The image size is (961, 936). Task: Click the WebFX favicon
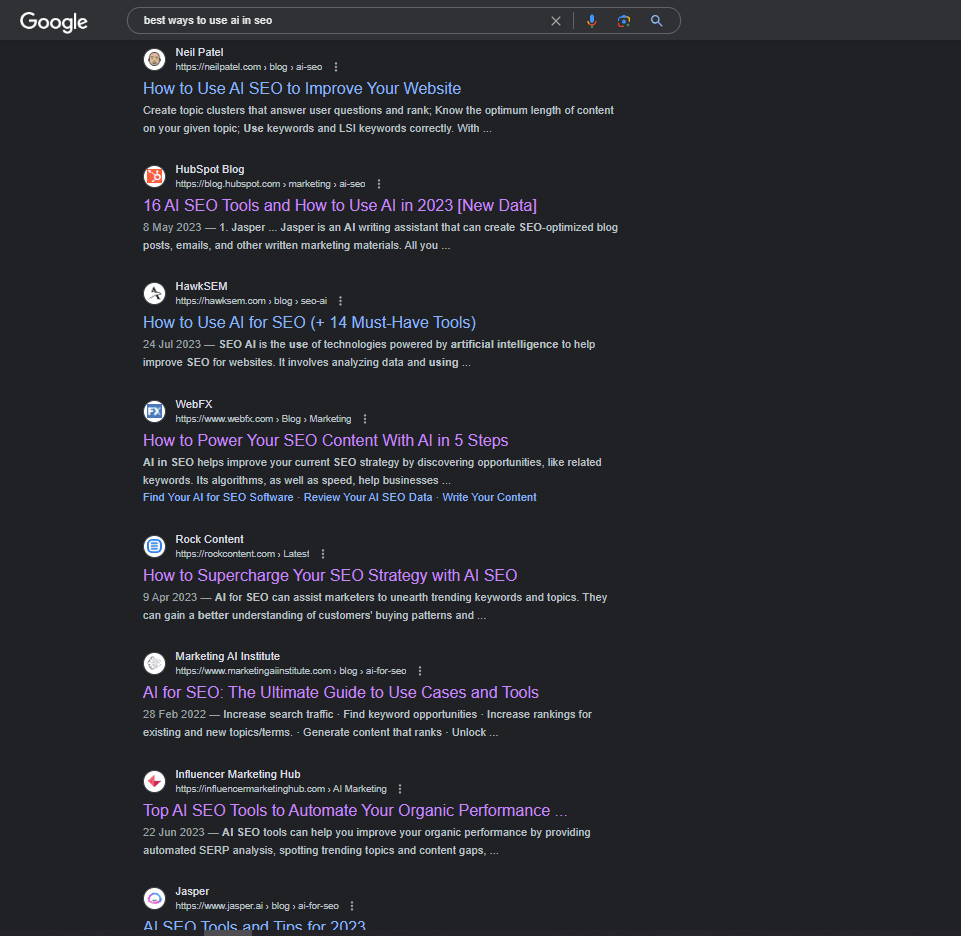(x=154, y=411)
